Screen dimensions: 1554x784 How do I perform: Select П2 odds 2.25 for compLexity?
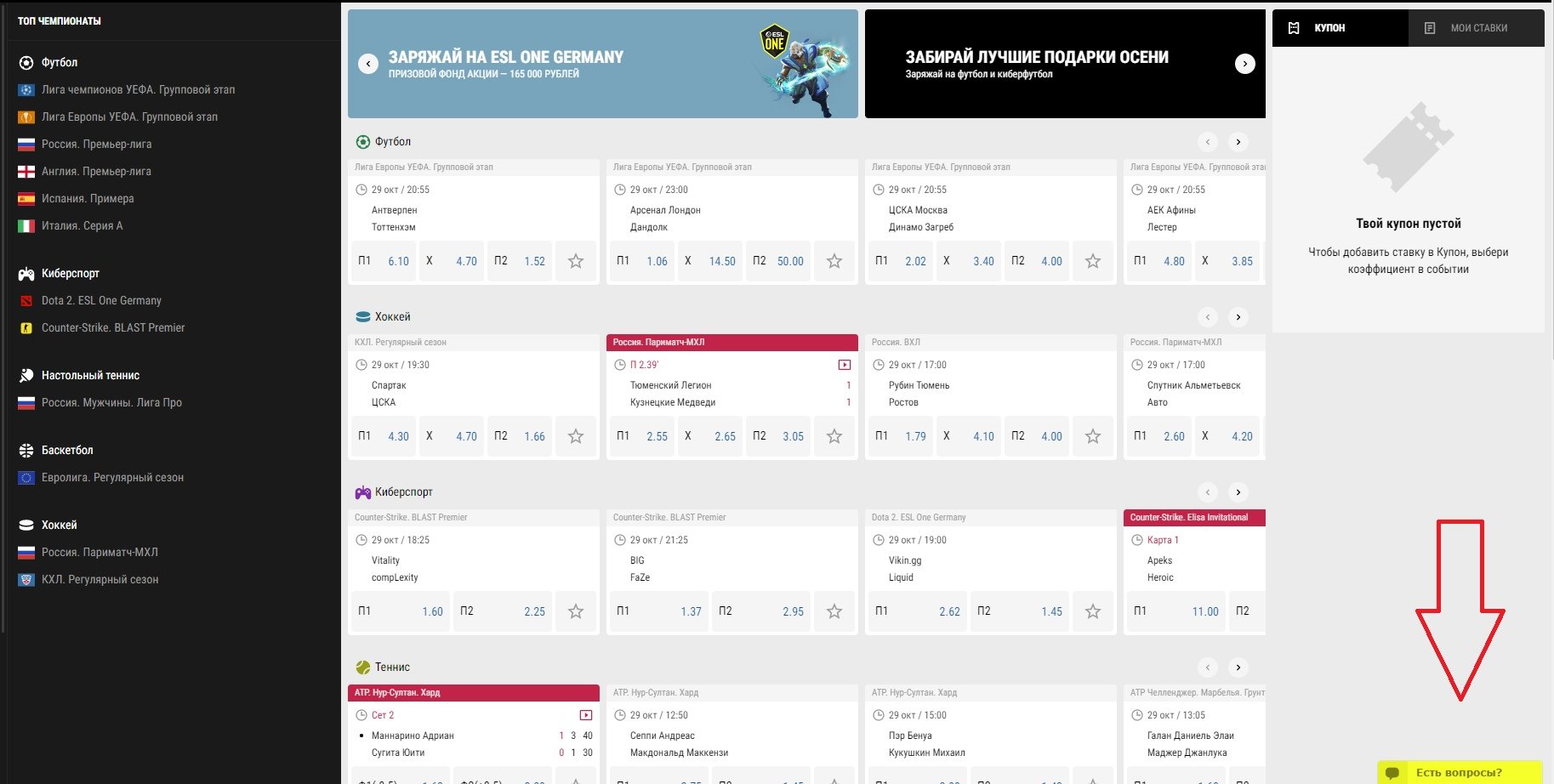point(503,611)
